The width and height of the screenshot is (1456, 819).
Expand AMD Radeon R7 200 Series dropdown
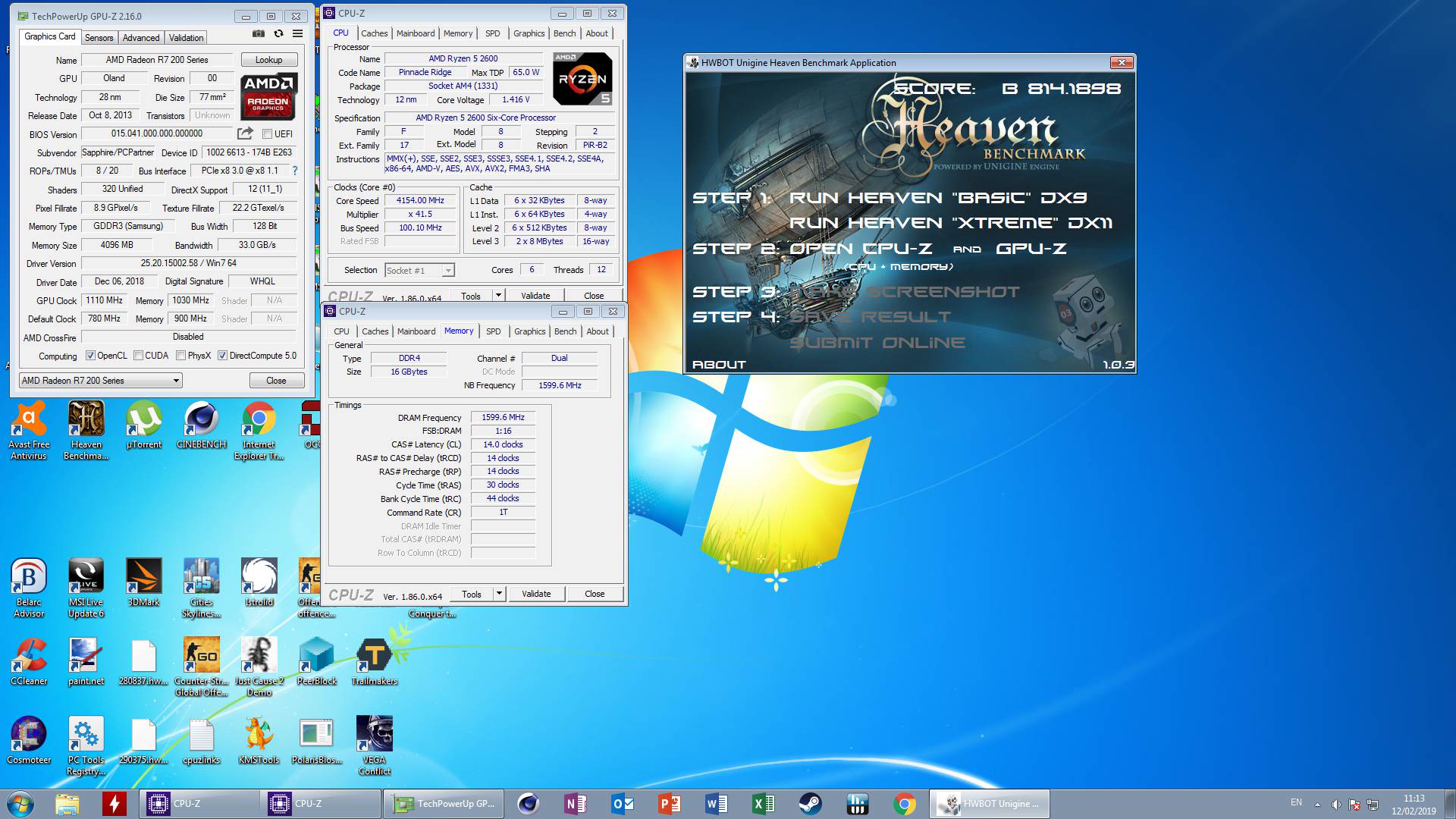coord(100,381)
